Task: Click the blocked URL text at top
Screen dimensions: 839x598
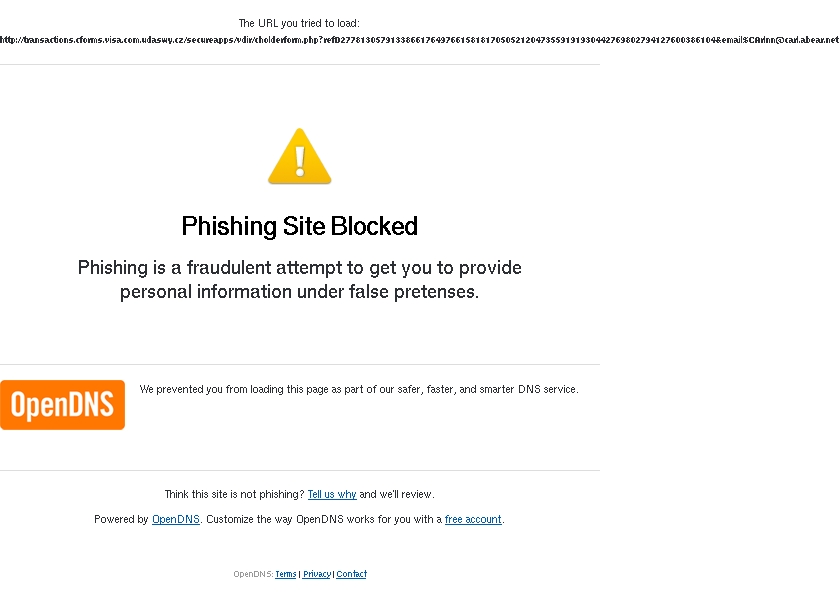Action: click(x=420, y=40)
